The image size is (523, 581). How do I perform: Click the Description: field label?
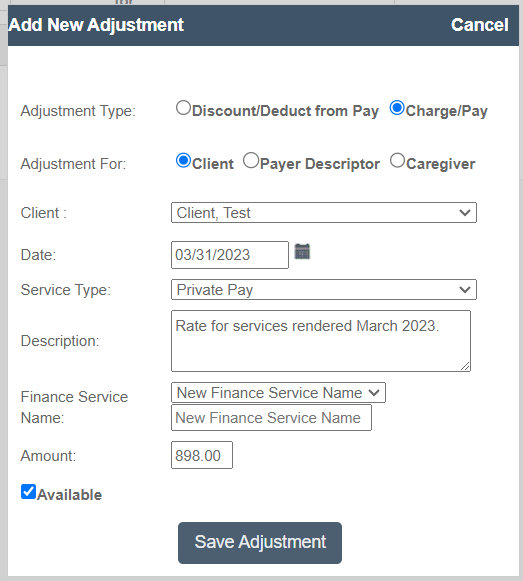[x=60, y=341]
